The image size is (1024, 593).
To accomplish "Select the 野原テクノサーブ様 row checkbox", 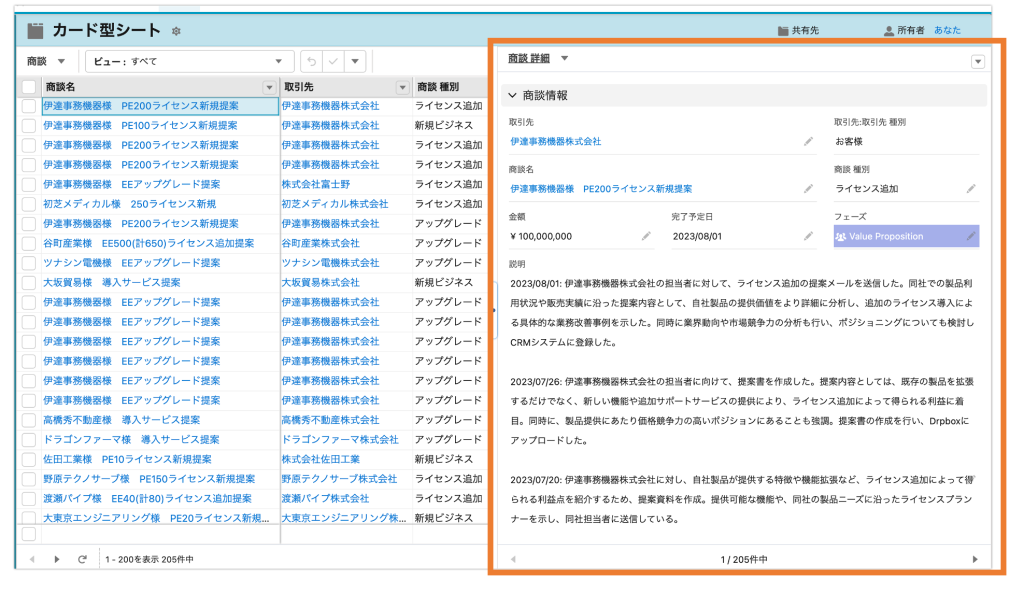I will tap(29, 479).
